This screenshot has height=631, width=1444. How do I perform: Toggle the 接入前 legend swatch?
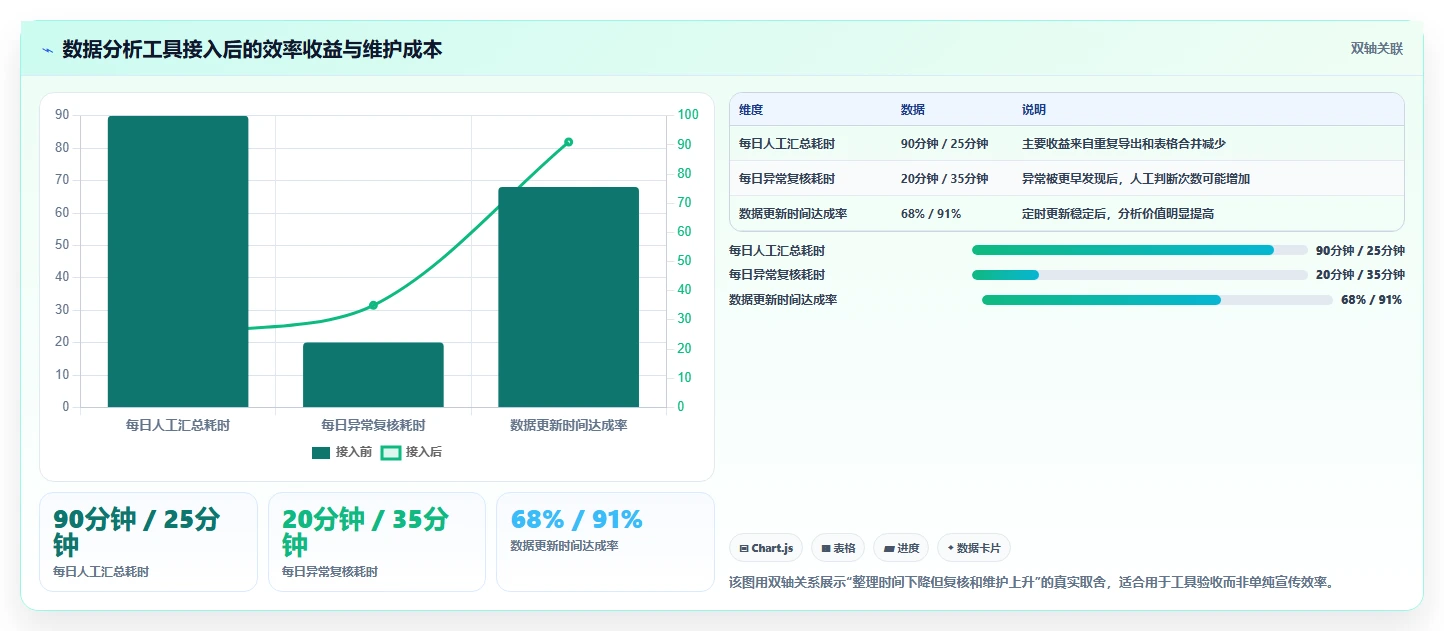point(321,453)
